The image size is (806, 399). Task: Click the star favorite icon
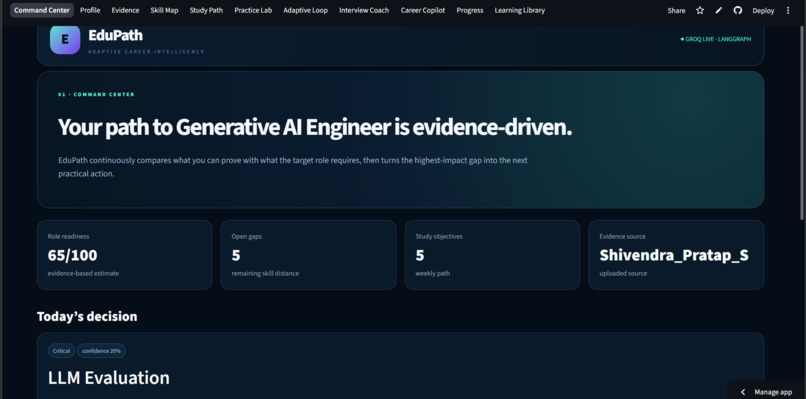tap(700, 10)
